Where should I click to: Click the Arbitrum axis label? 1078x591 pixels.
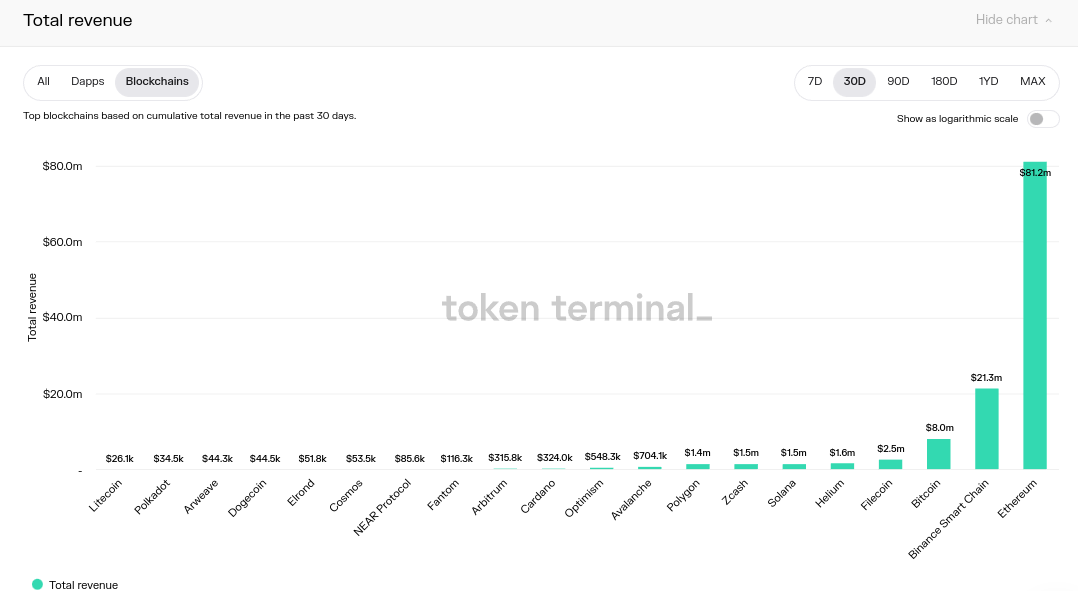pyautogui.click(x=489, y=497)
